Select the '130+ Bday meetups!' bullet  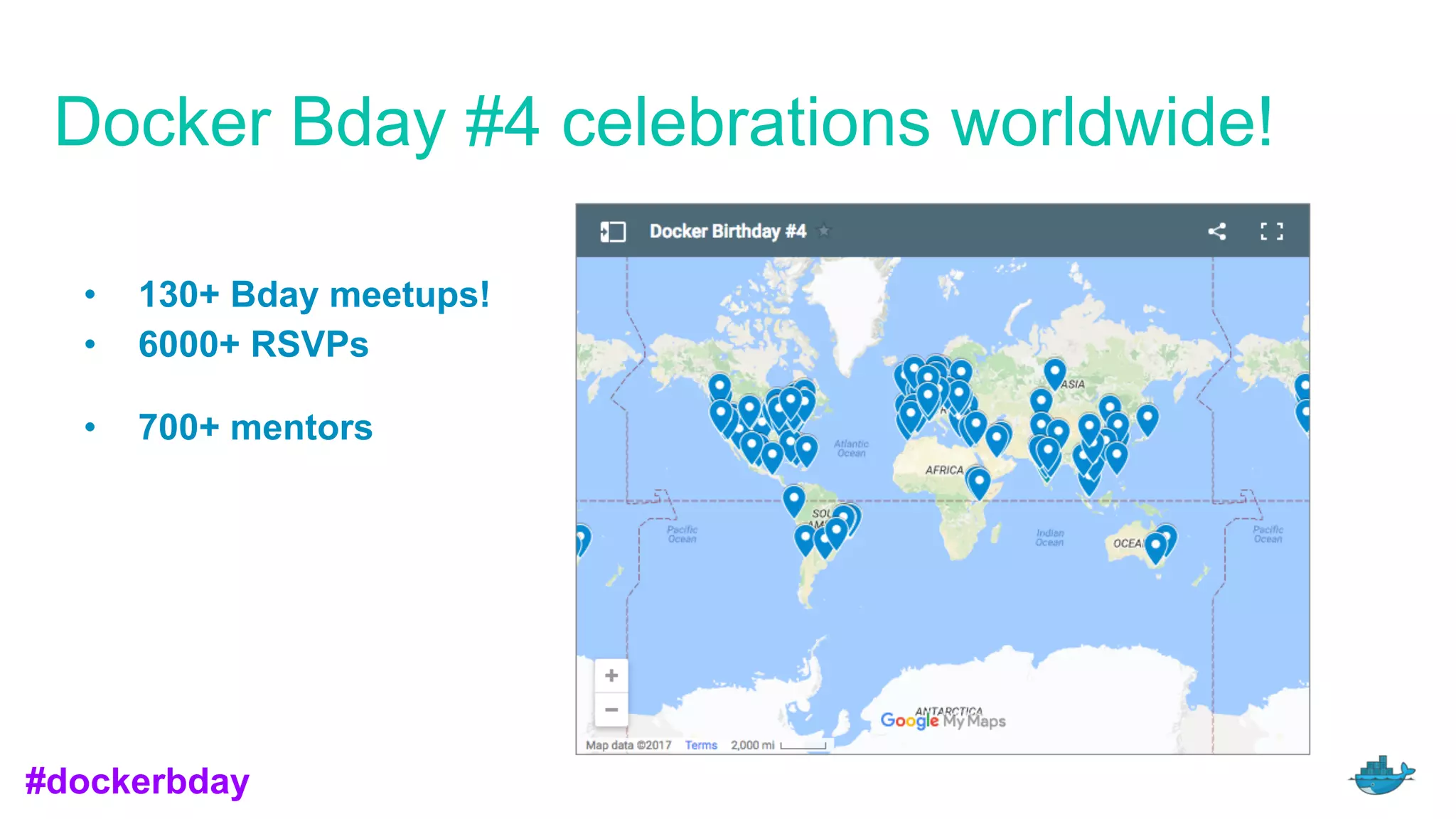(x=314, y=294)
